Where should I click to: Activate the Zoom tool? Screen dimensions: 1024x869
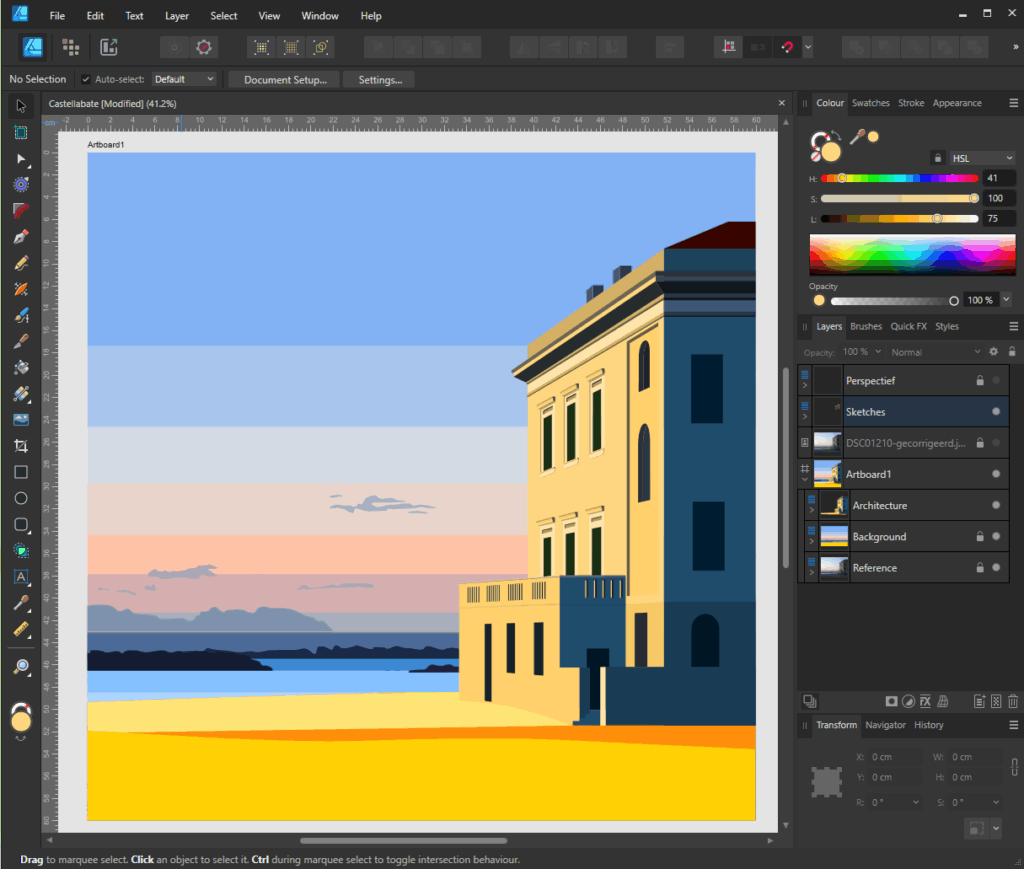pos(21,666)
